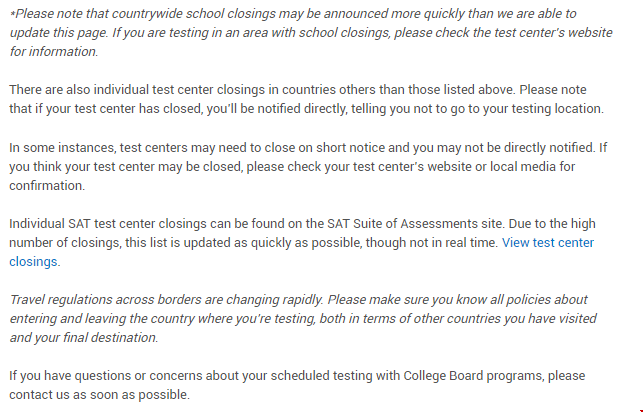Click the phrase 'SAT Suite of Assessments site'

click(415, 224)
